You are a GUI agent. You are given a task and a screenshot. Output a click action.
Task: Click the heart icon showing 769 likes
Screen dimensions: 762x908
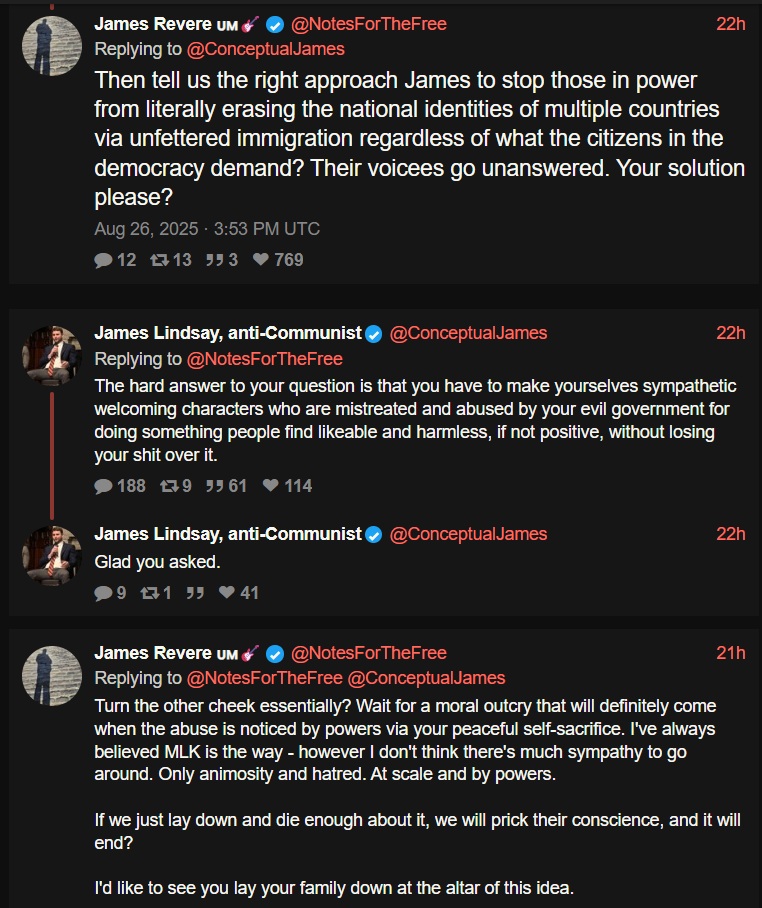[x=261, y=260]
